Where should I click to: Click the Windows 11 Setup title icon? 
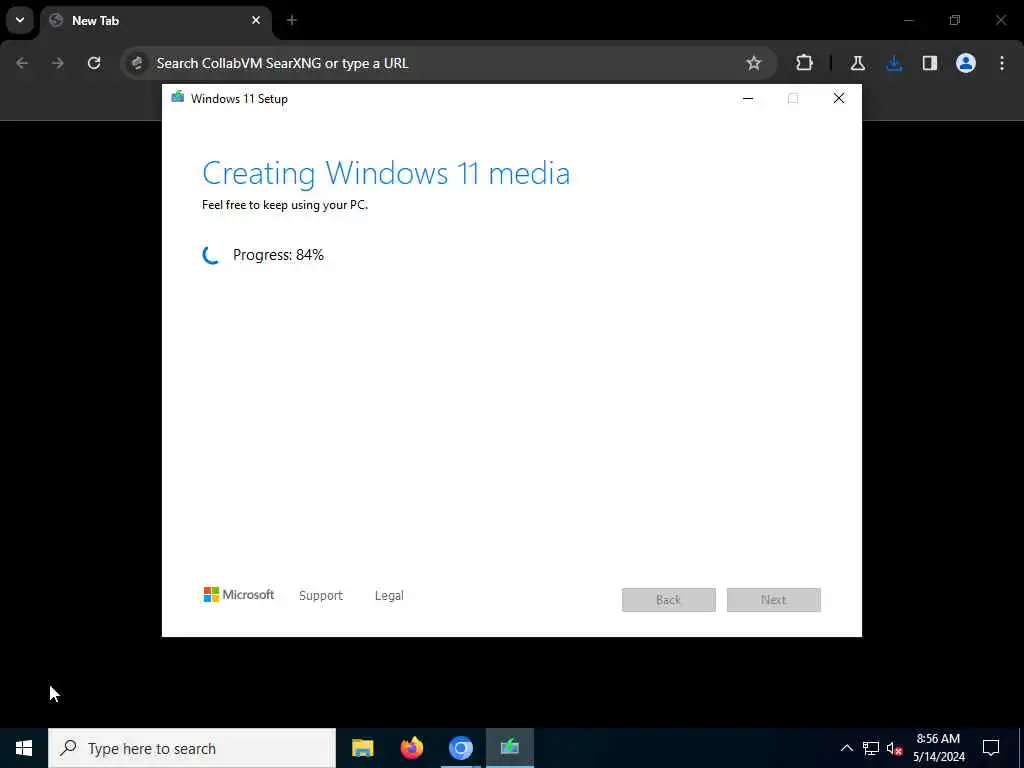pos(178,98)
